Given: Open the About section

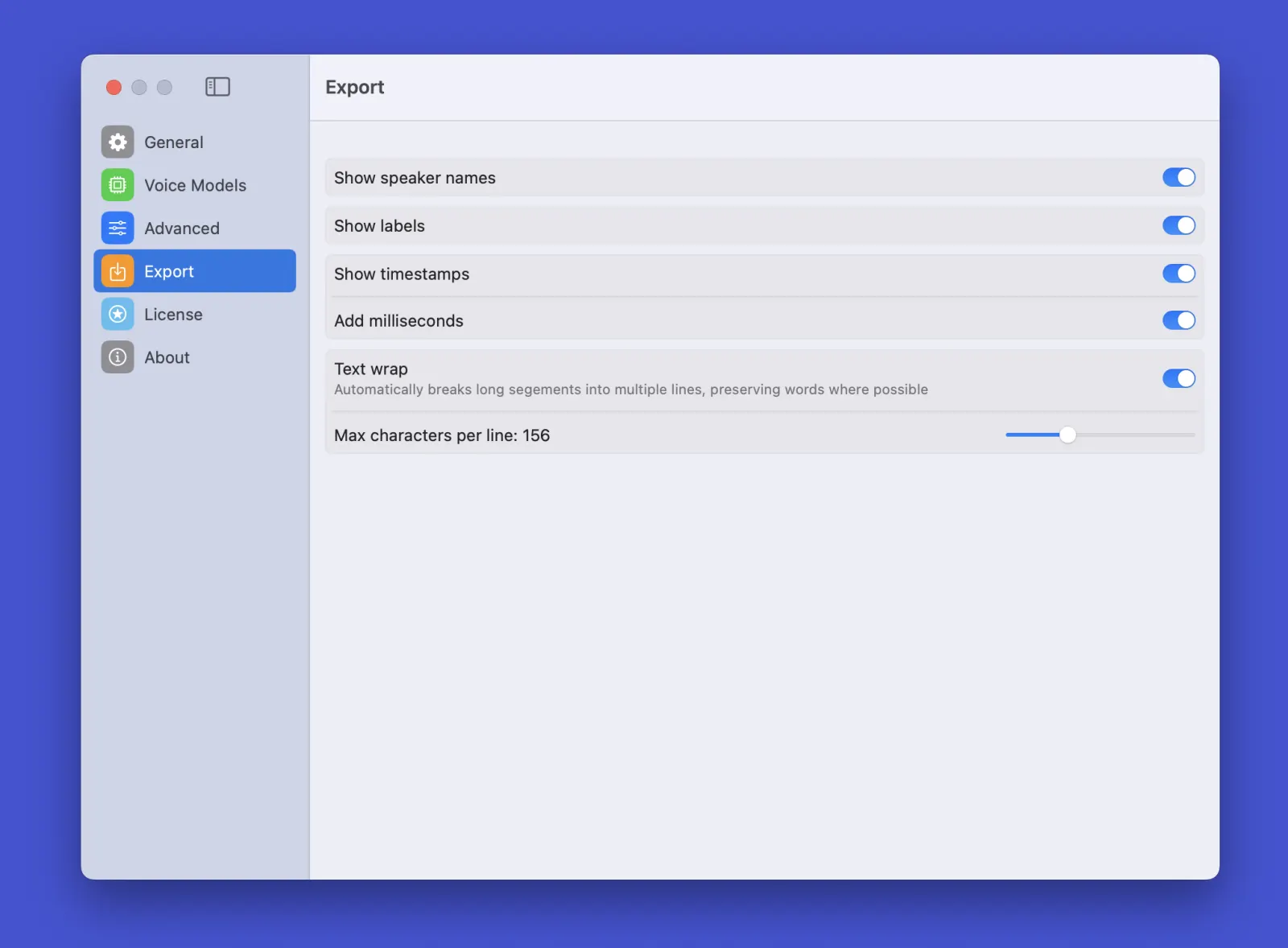Looking at the screenshot, I should (x=195, y=357).
